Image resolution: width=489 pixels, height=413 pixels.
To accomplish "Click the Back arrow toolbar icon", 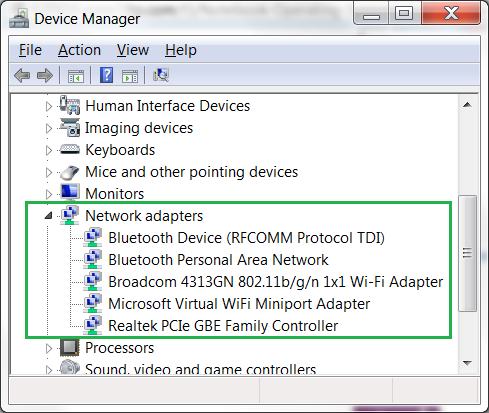I will 22,75.
